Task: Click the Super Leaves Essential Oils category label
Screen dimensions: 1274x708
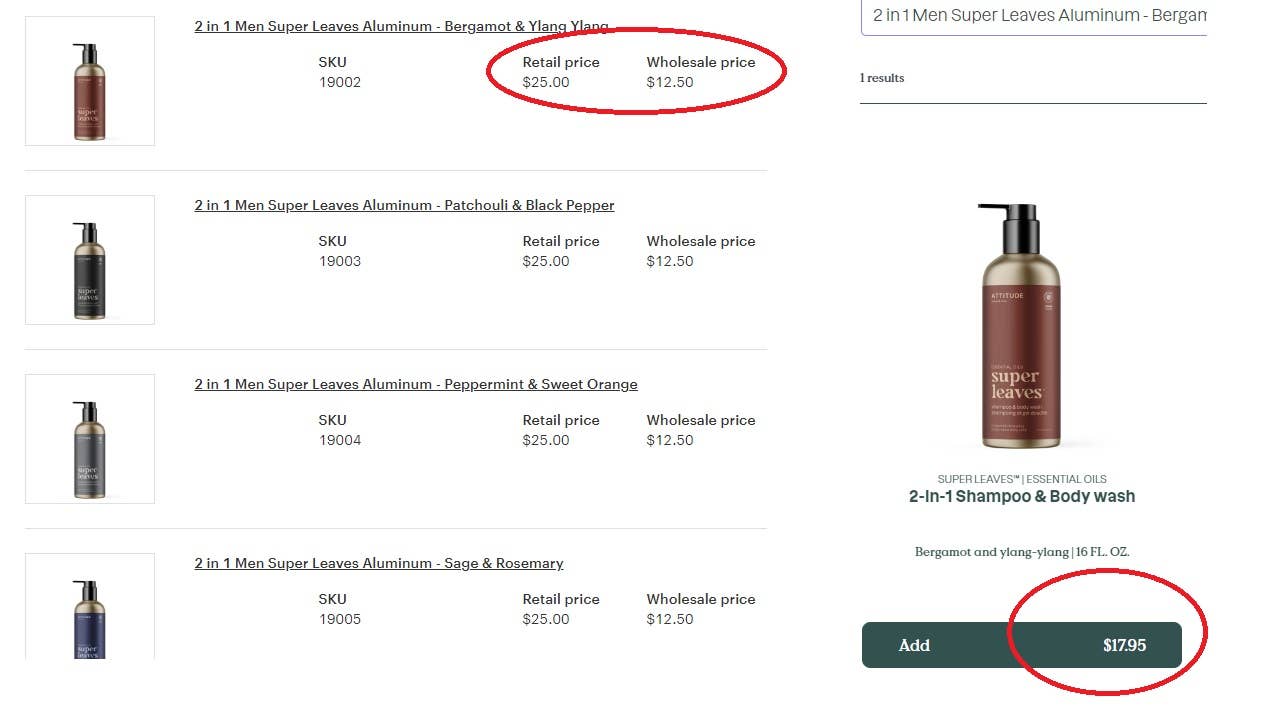Action: click(x=1021, y=479)
